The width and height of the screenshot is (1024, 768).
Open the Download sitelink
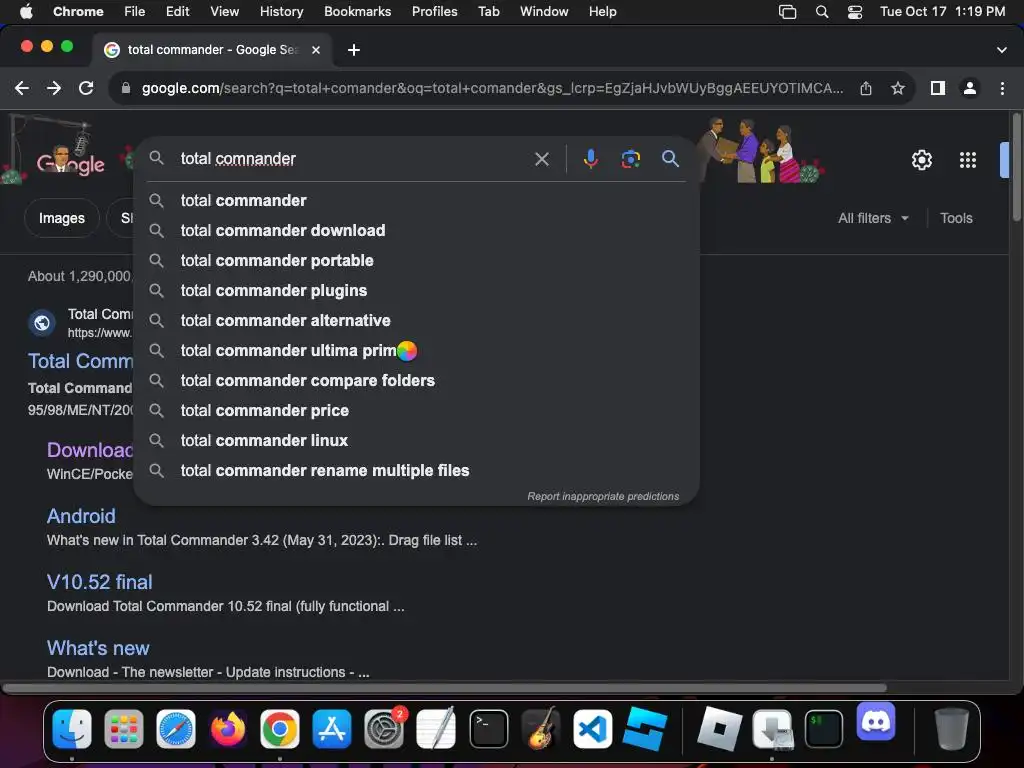90,450
